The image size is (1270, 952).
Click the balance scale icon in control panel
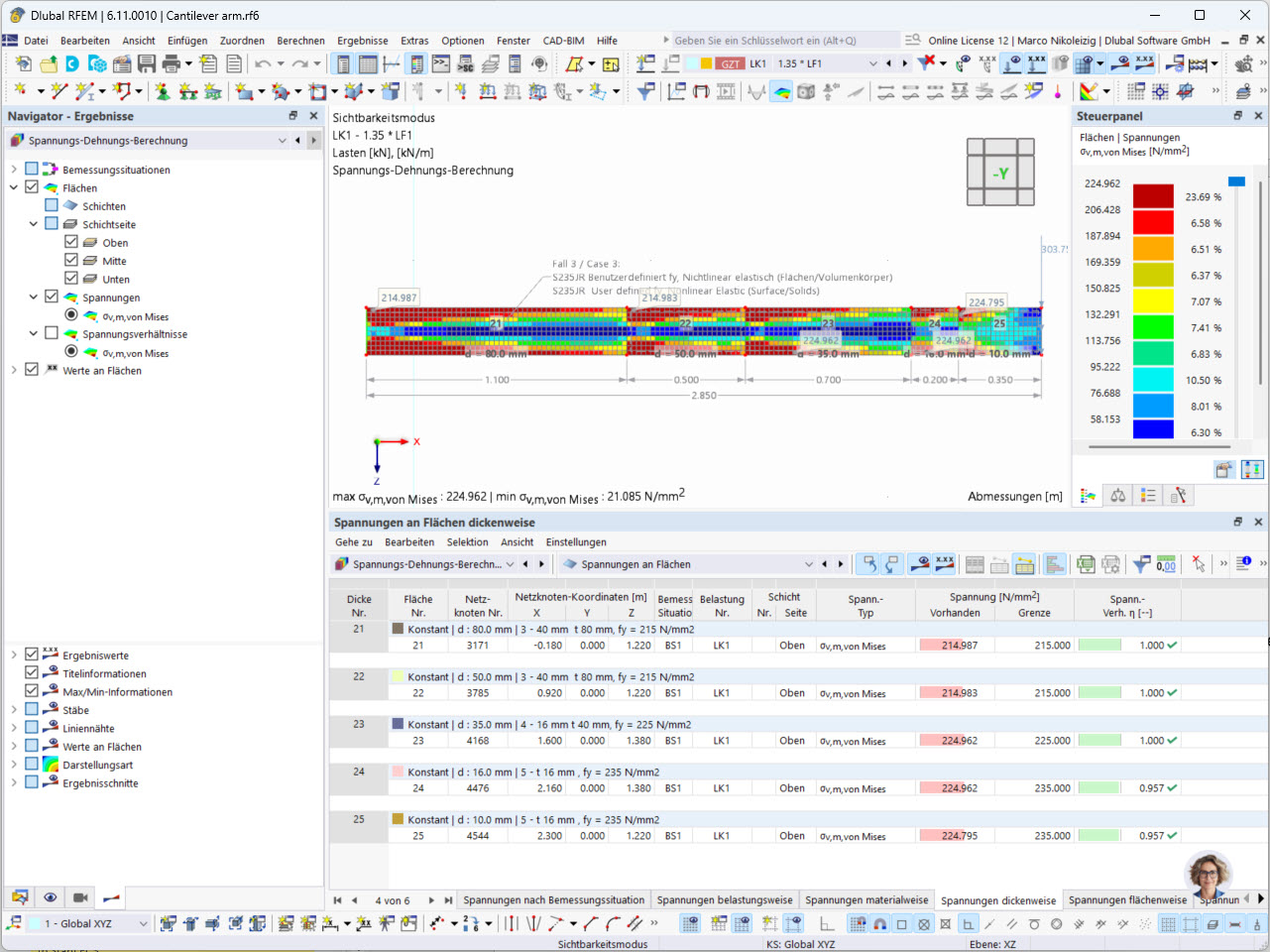(x=1117, y=495)
